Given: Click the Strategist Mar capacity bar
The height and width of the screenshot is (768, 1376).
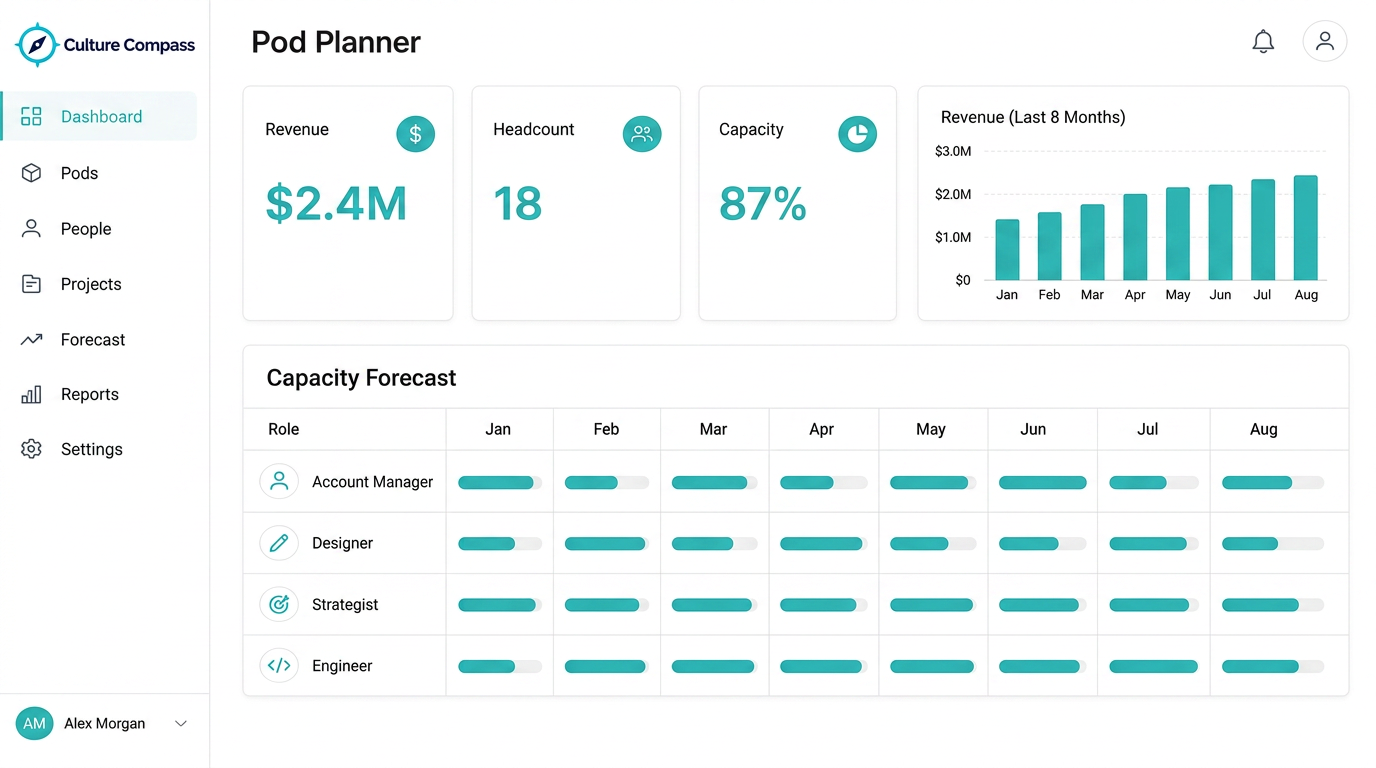Looking at the screenshot, I should click(714, 605).
